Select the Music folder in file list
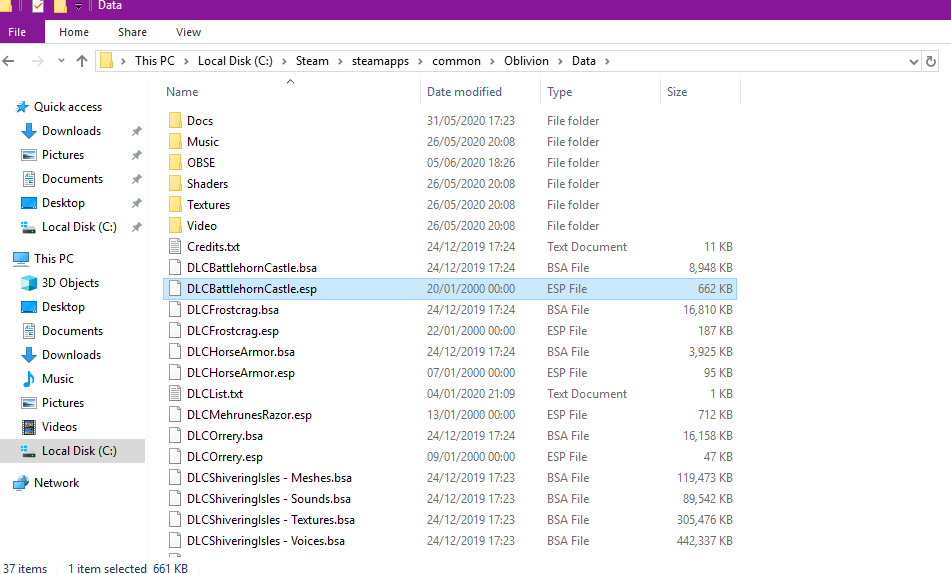This screenshot has width=951, height=574. pyautogui.click(x=203, y=142)
